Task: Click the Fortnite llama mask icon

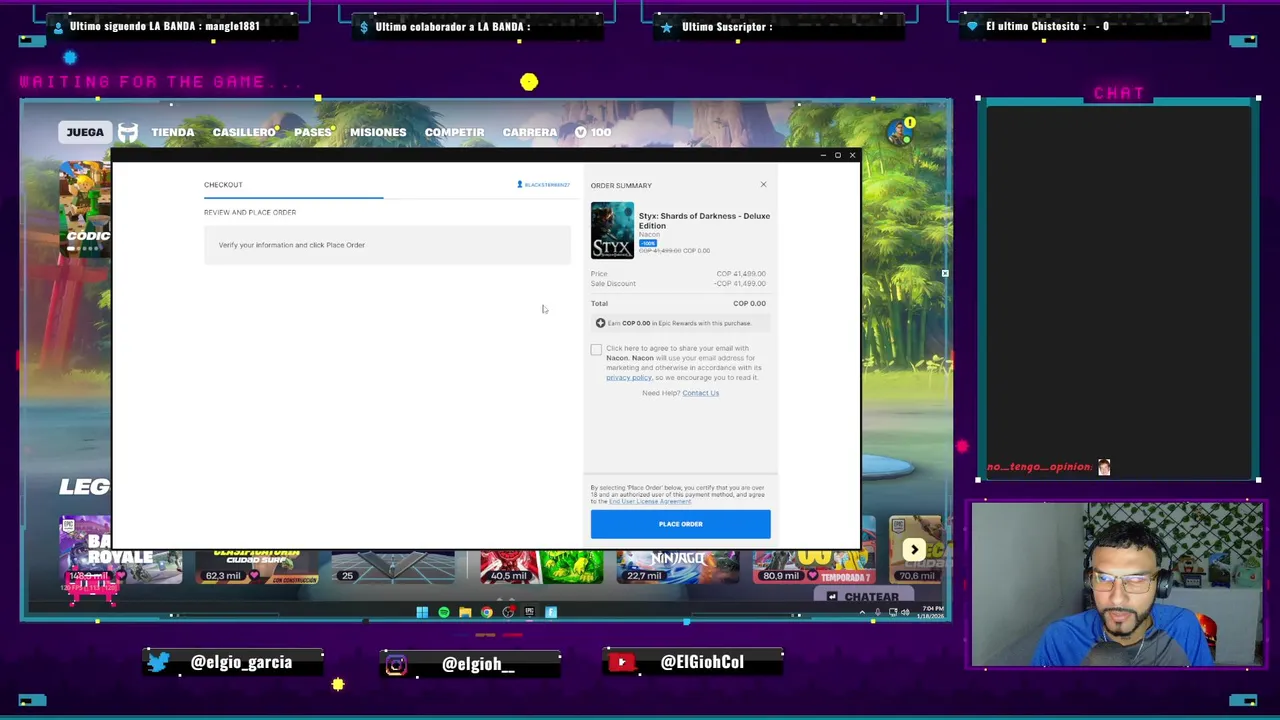Action: coord(128,132)
